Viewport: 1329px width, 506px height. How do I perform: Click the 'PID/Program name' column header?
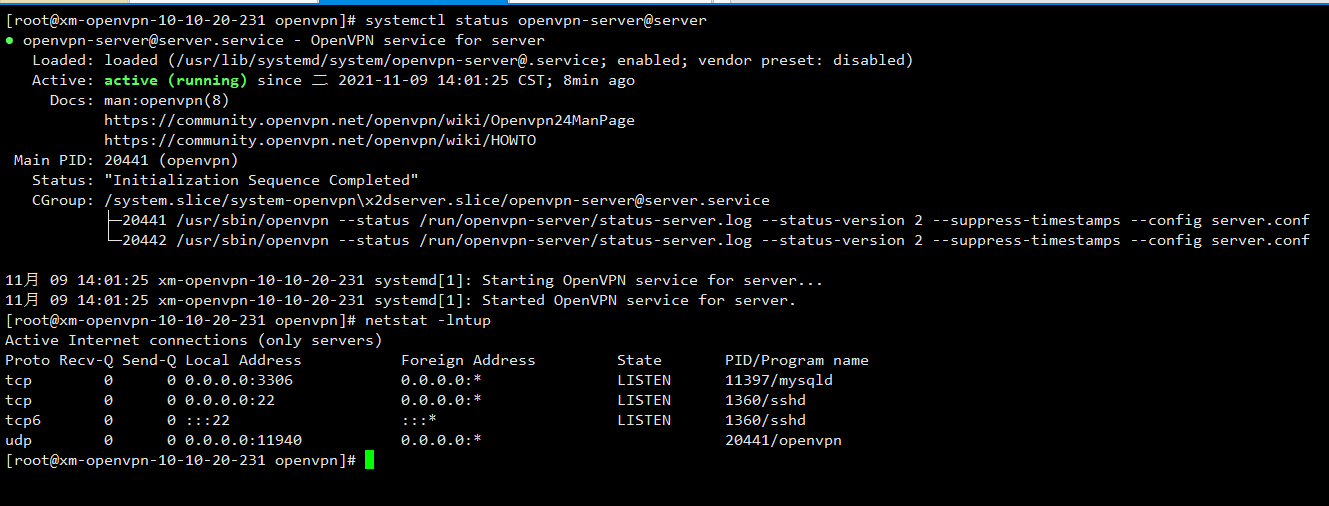click(797, 360)
